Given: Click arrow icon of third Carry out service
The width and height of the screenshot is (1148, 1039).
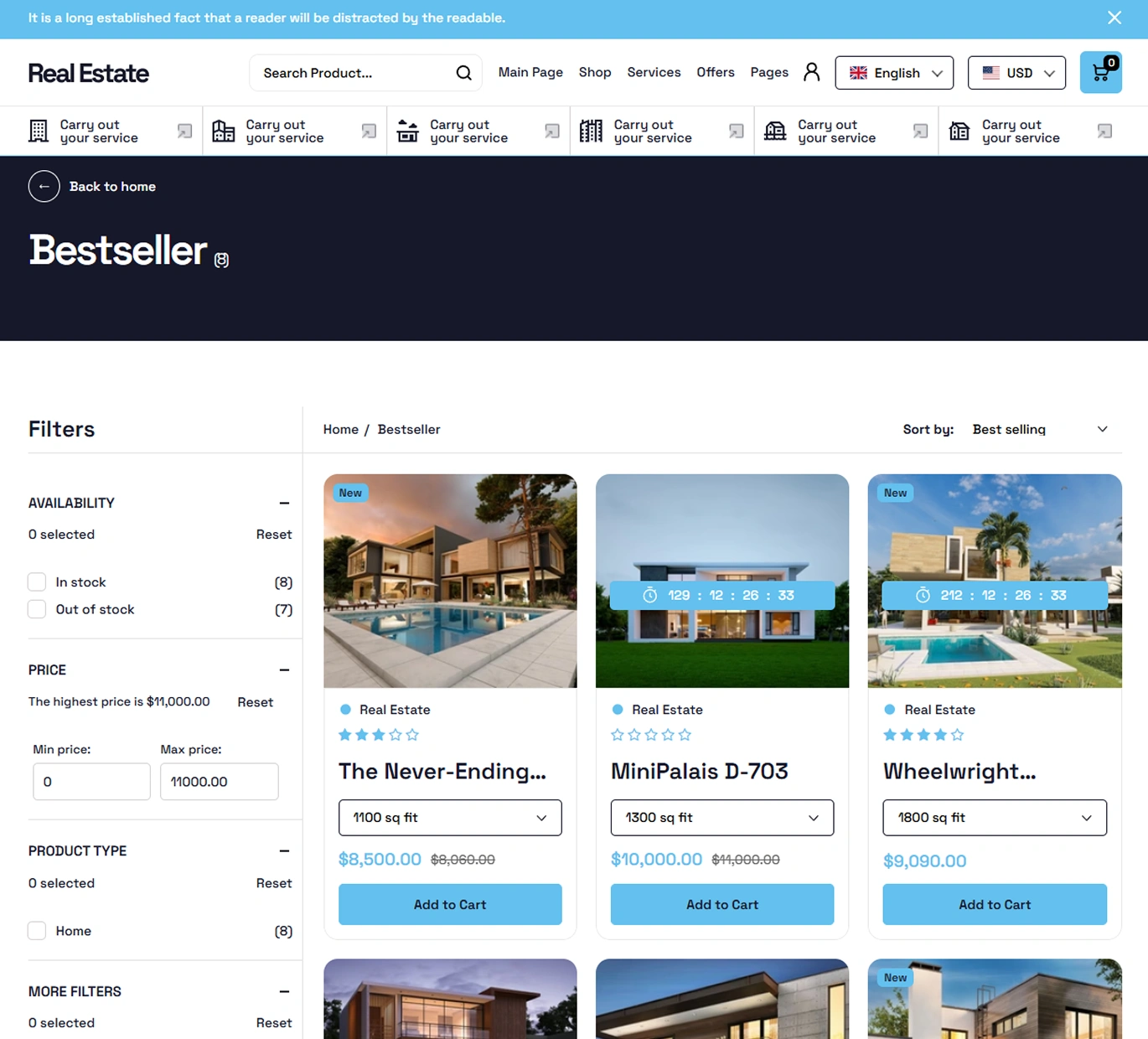Looking at the screenshot, I should pos(552,131).
